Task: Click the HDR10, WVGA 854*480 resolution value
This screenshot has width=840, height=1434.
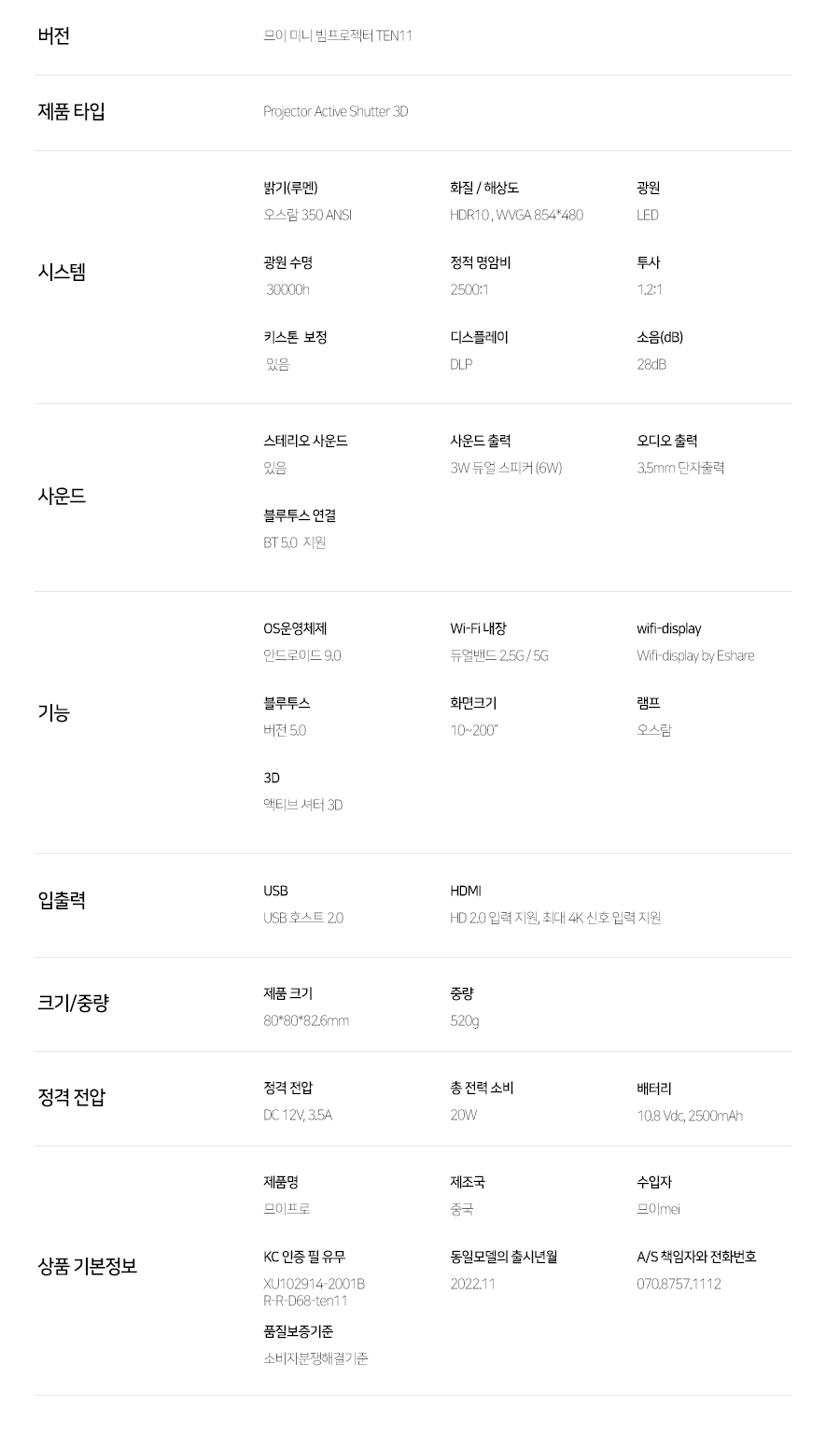Action: (516, 216)
